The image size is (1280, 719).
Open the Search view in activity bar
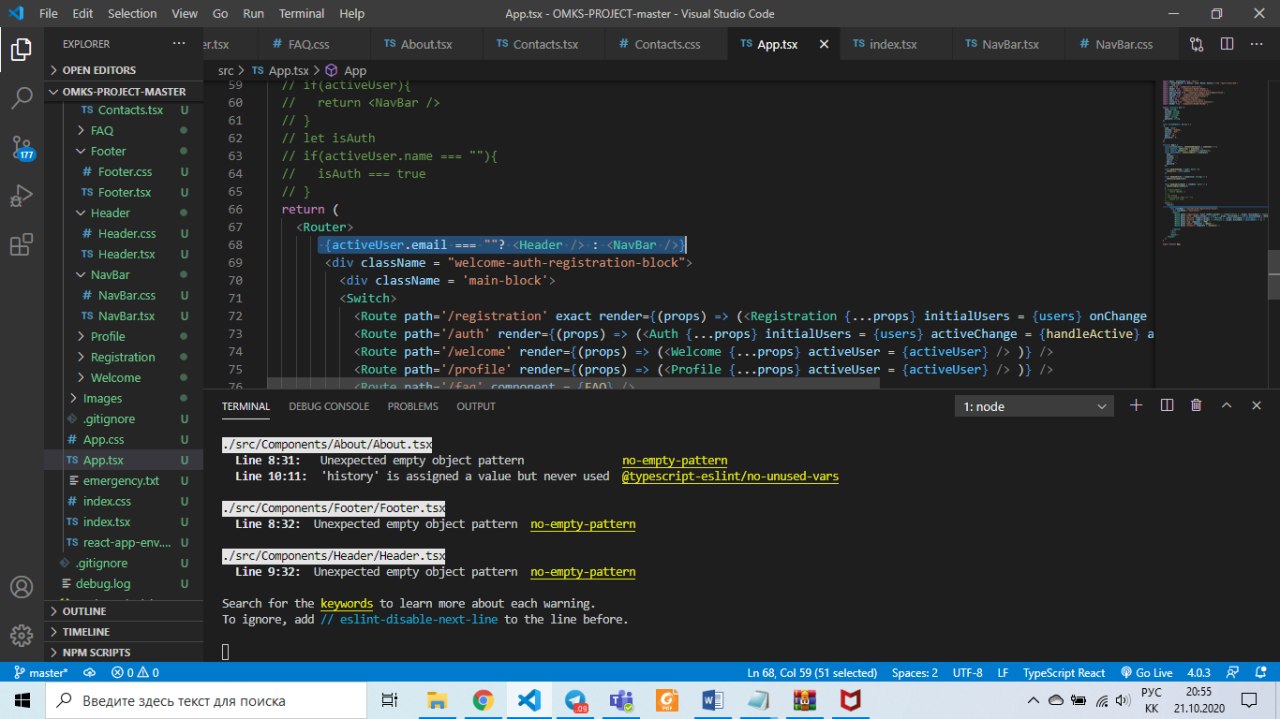tap(21, 98)
